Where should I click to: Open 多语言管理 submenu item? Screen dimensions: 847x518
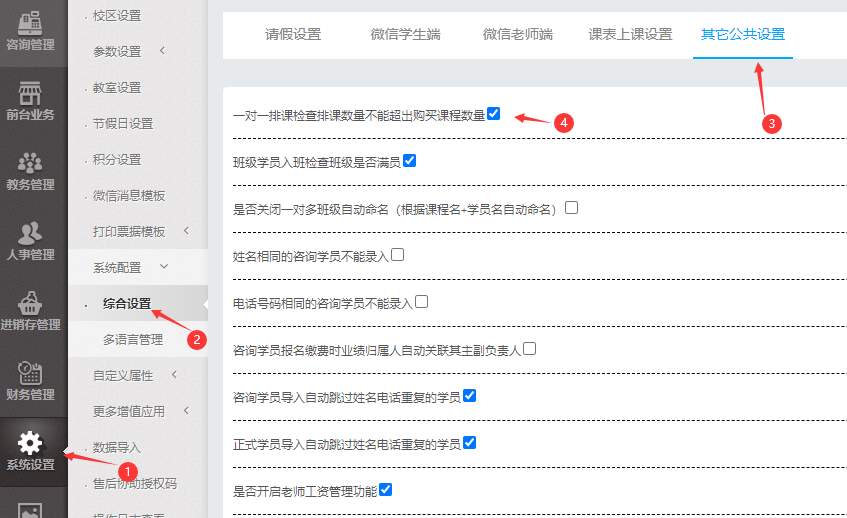[133, 340]
